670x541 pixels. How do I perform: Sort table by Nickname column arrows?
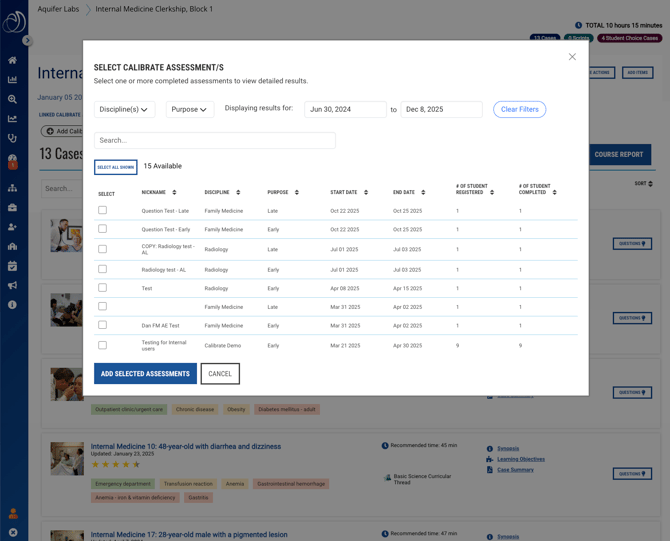[x=174, y=192]
